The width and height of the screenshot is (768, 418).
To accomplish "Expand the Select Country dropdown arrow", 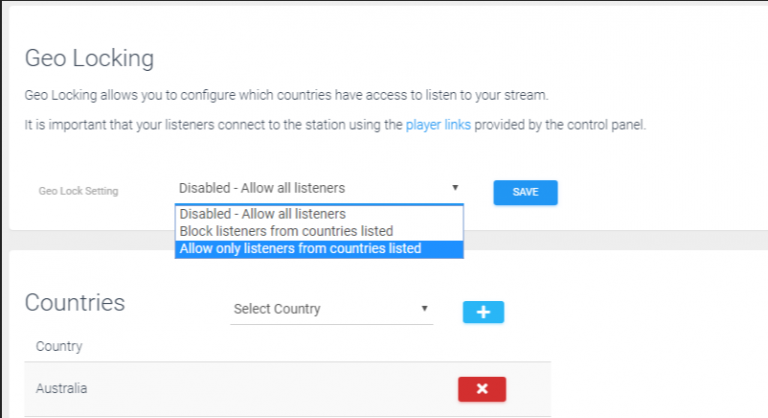I will click(x=425, y=308).
